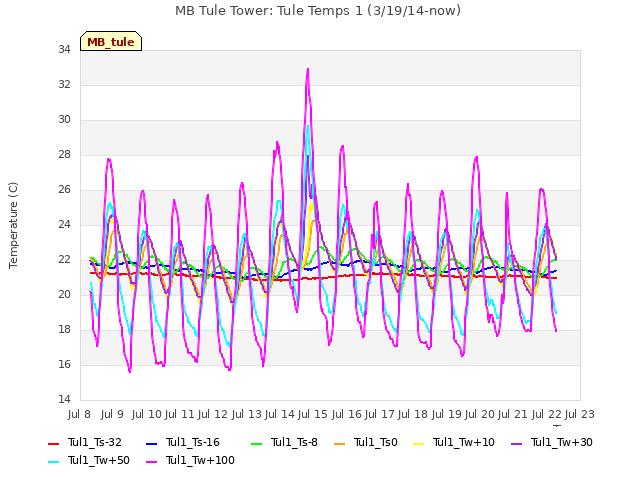Click the Jul 14 x-axis tick label
Image resolution: width=640 pixels, height=480 pixels.
tap(280, 414)
